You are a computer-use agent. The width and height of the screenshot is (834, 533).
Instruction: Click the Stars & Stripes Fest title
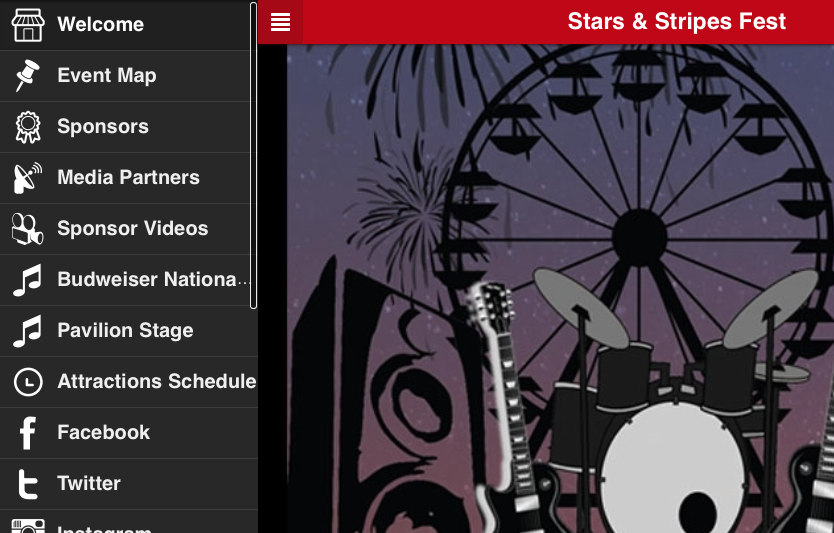coord(677,22)
